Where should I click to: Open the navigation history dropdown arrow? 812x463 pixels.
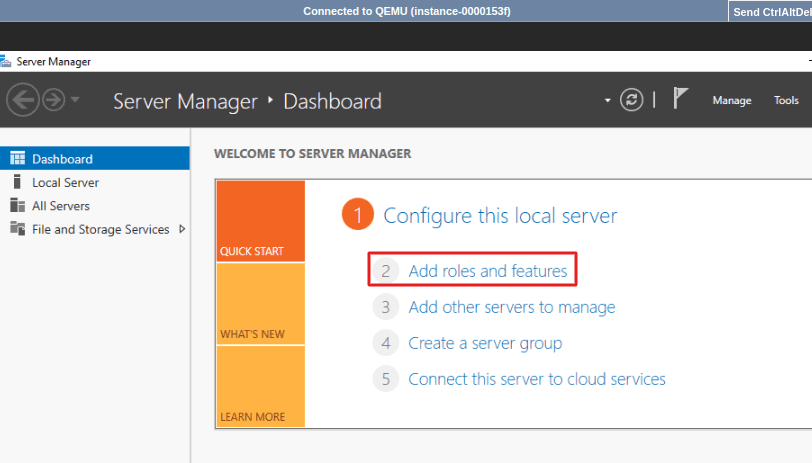click(75, 99)
